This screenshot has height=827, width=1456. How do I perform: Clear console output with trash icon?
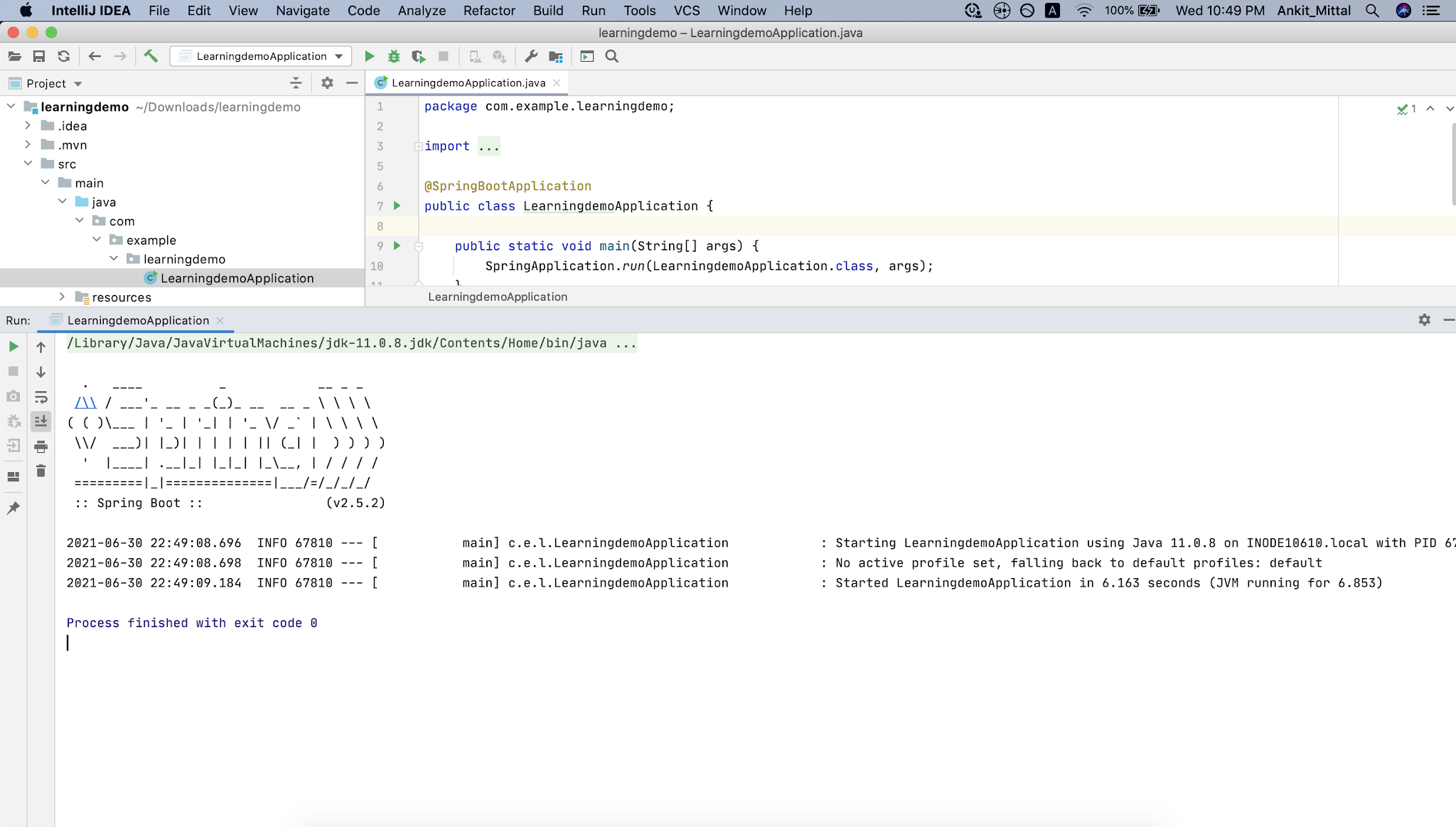click(x=41, y=471)
